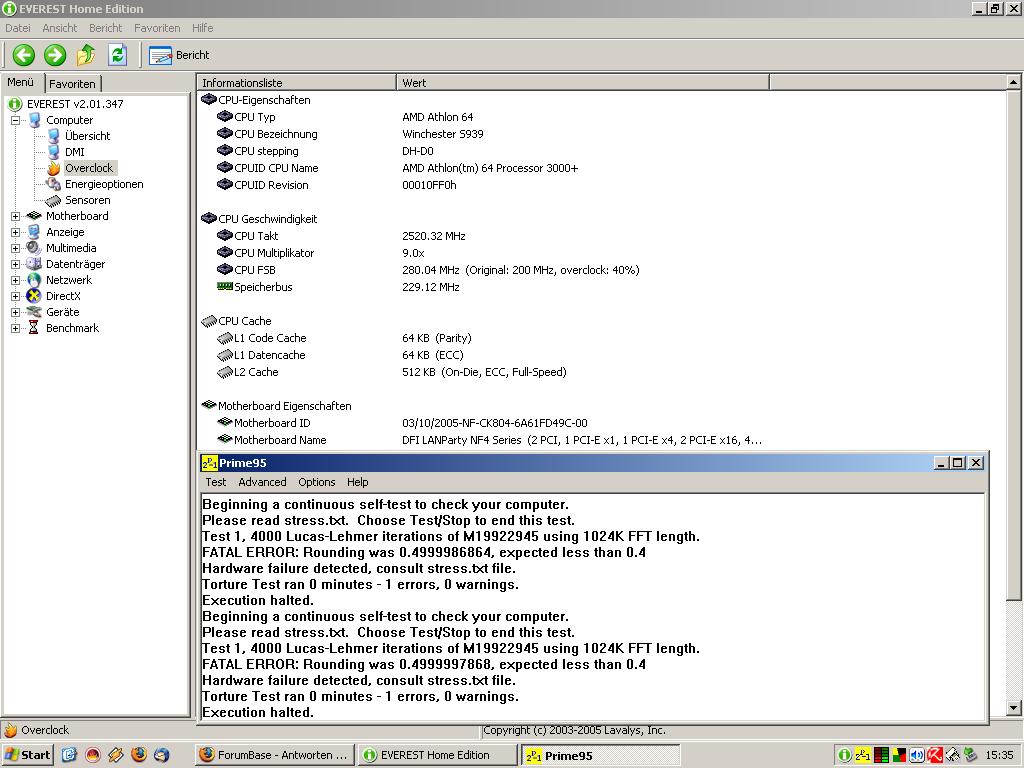Viewport: 1024px width, 768px height.
Task: Click the DirectX icon in the tree
Action: pos(34,296)
